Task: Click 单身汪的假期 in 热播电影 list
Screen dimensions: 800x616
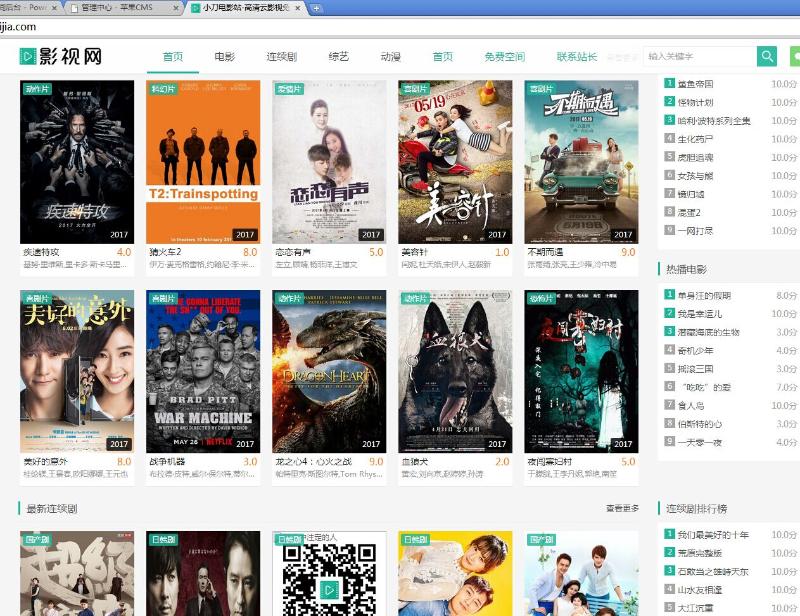Action: coord(705,295)
